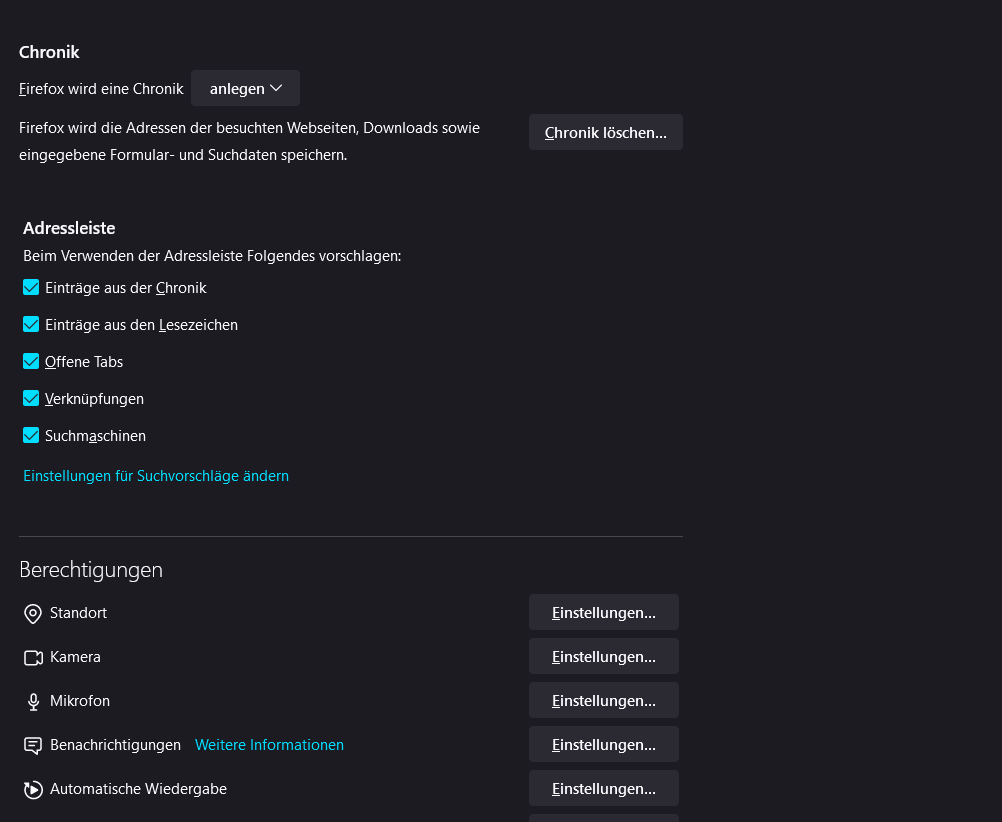Disable Offene Tabs suggestions
This screenshot has height=822, width=1002.
(31, 361)
